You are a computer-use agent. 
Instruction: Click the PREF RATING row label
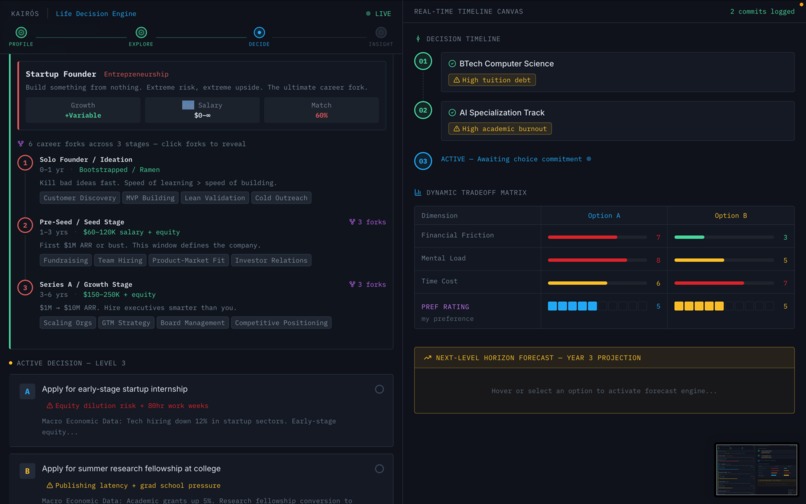(x=445, y=307)
